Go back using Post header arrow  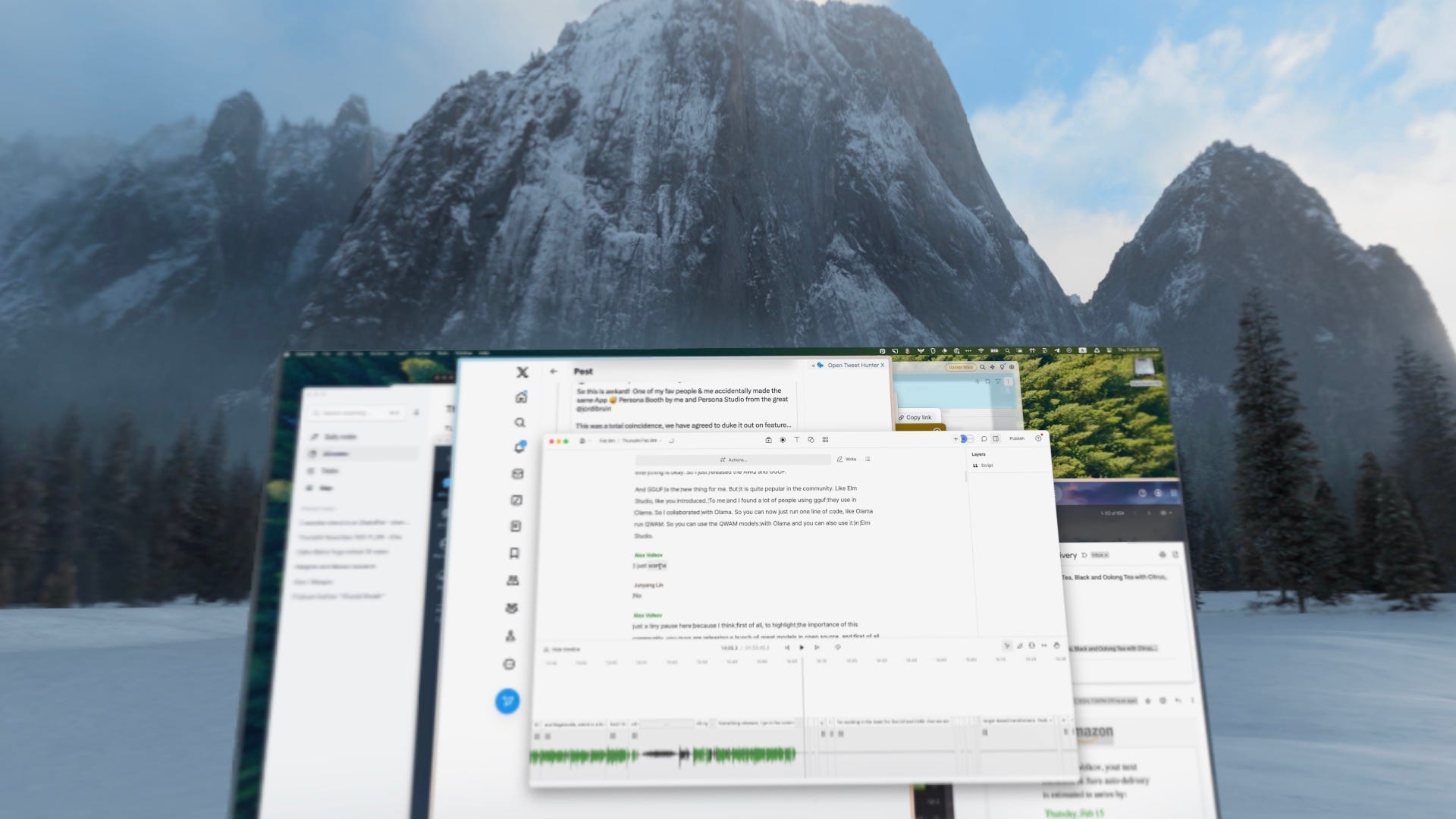(554, 371)
